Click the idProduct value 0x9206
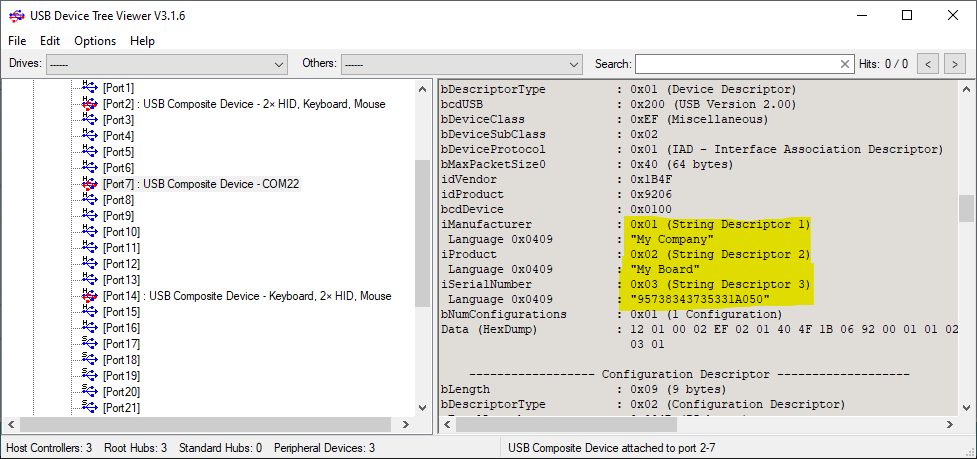 [651, 194]
